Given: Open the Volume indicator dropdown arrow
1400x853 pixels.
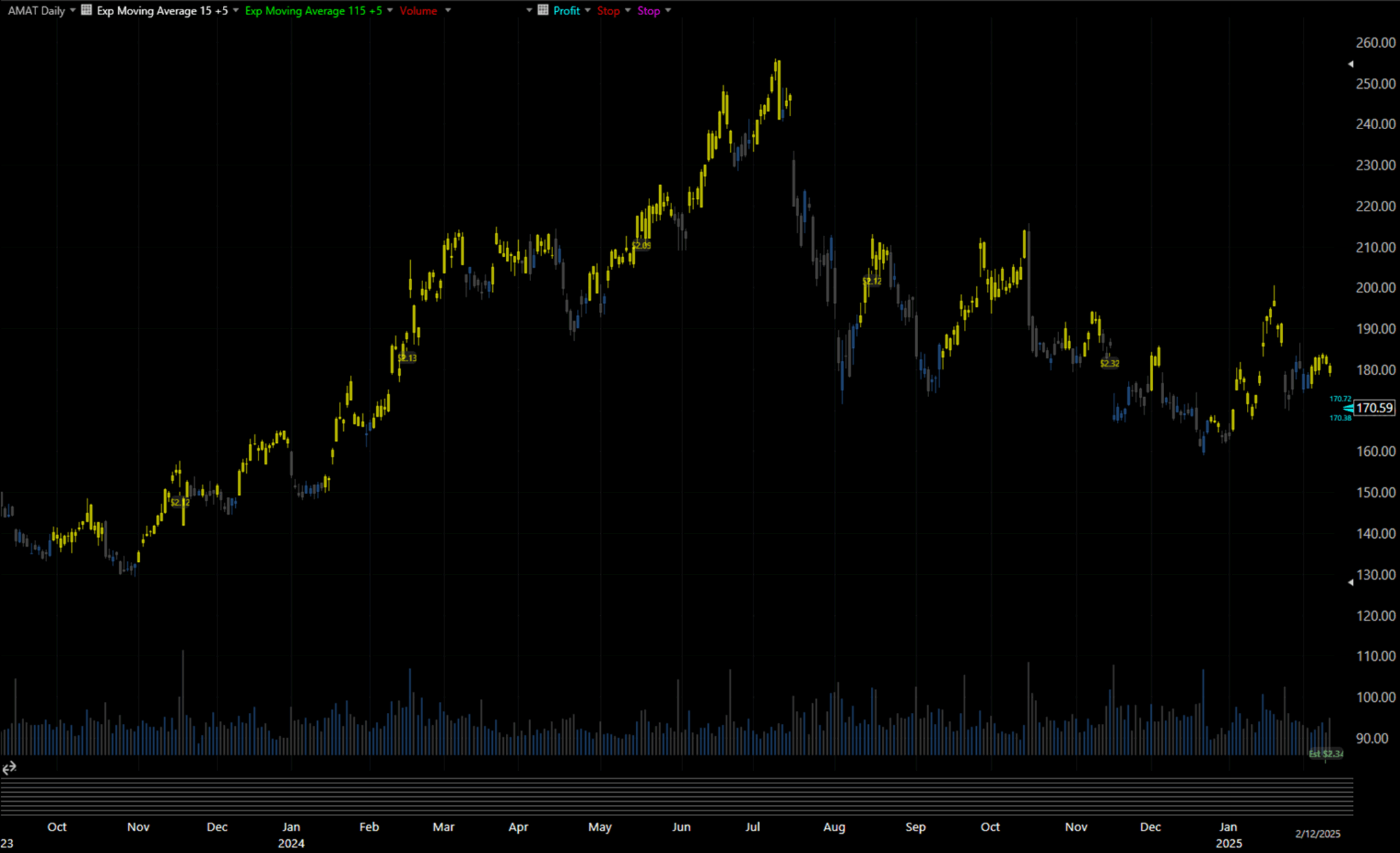Looking at the screenshot, I should click(x=448, y=10).
